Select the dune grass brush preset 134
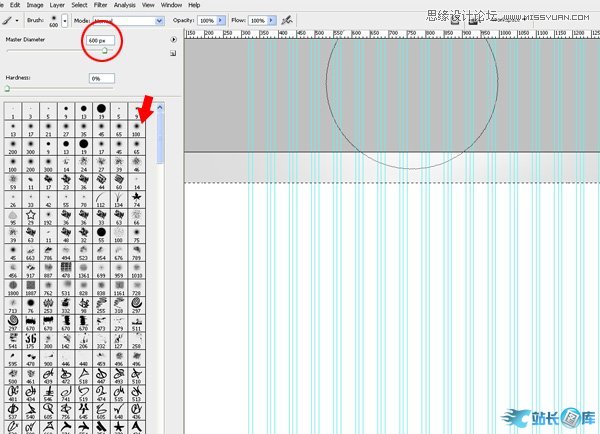This screenshot has width=600, height=434. click(117, 195)
